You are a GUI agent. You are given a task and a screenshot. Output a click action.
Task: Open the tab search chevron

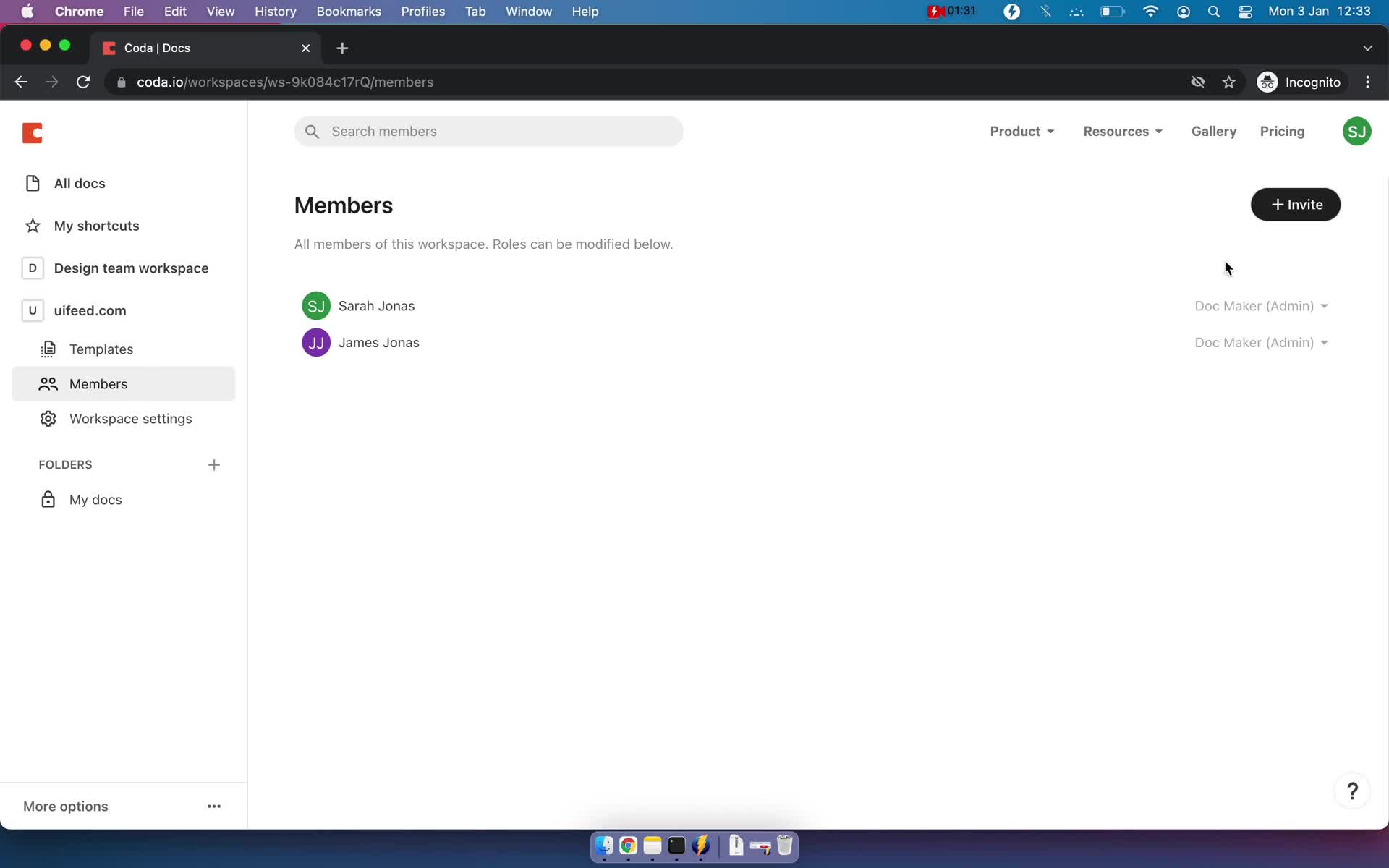(1367, 48)
